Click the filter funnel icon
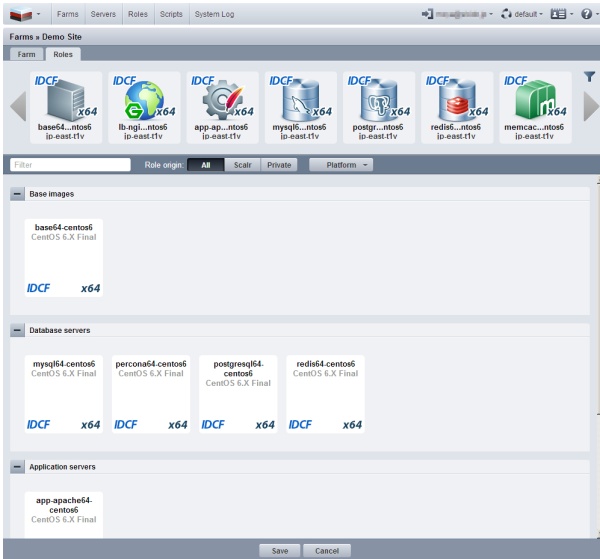 588,77
